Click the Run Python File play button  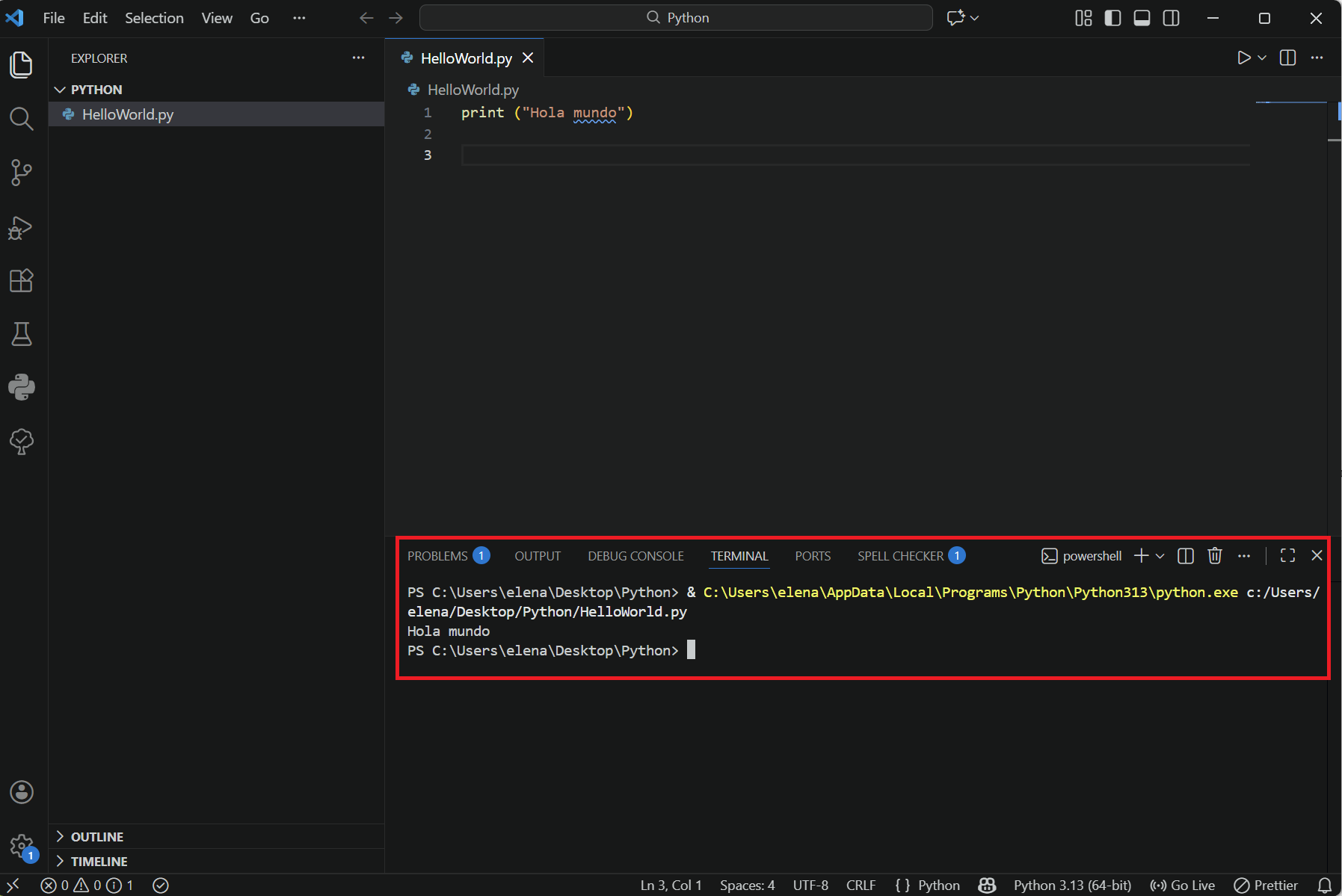[1243, 58]
